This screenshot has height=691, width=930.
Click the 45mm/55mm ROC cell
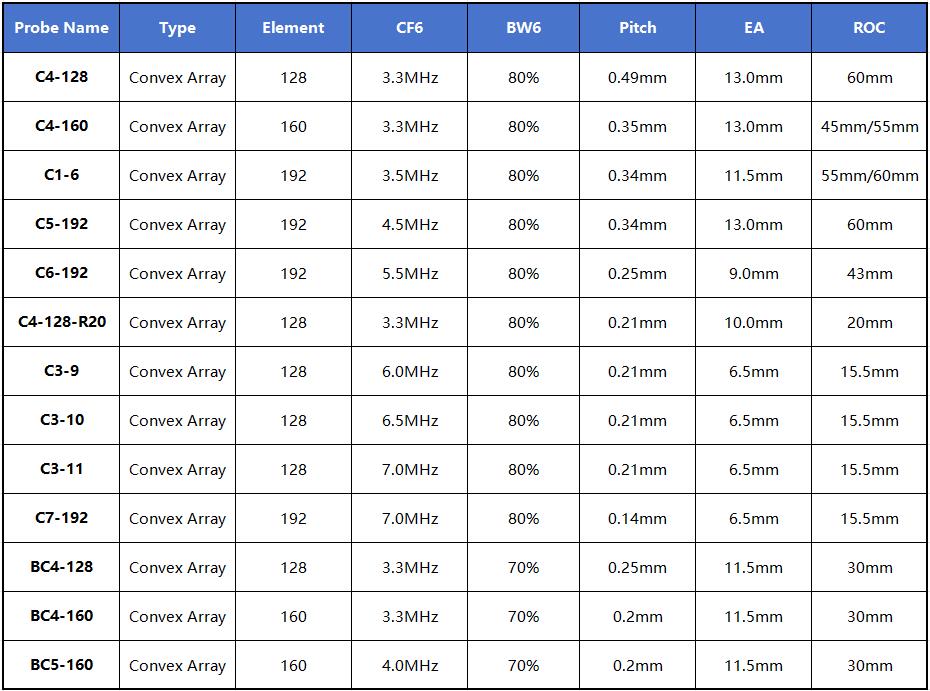click(869, 127)
